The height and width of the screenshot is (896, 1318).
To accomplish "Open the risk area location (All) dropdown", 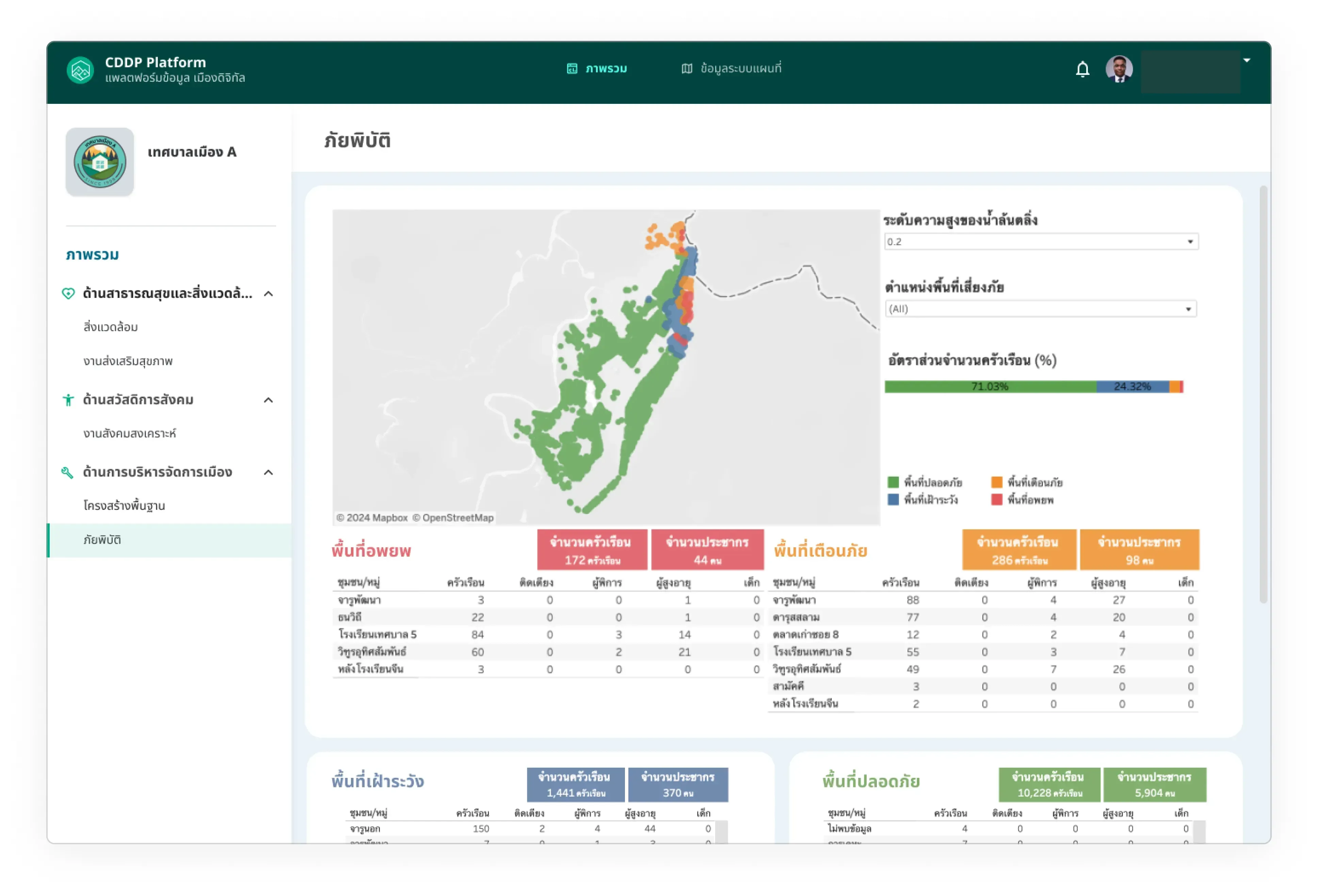I will [x=1040, y=308].
